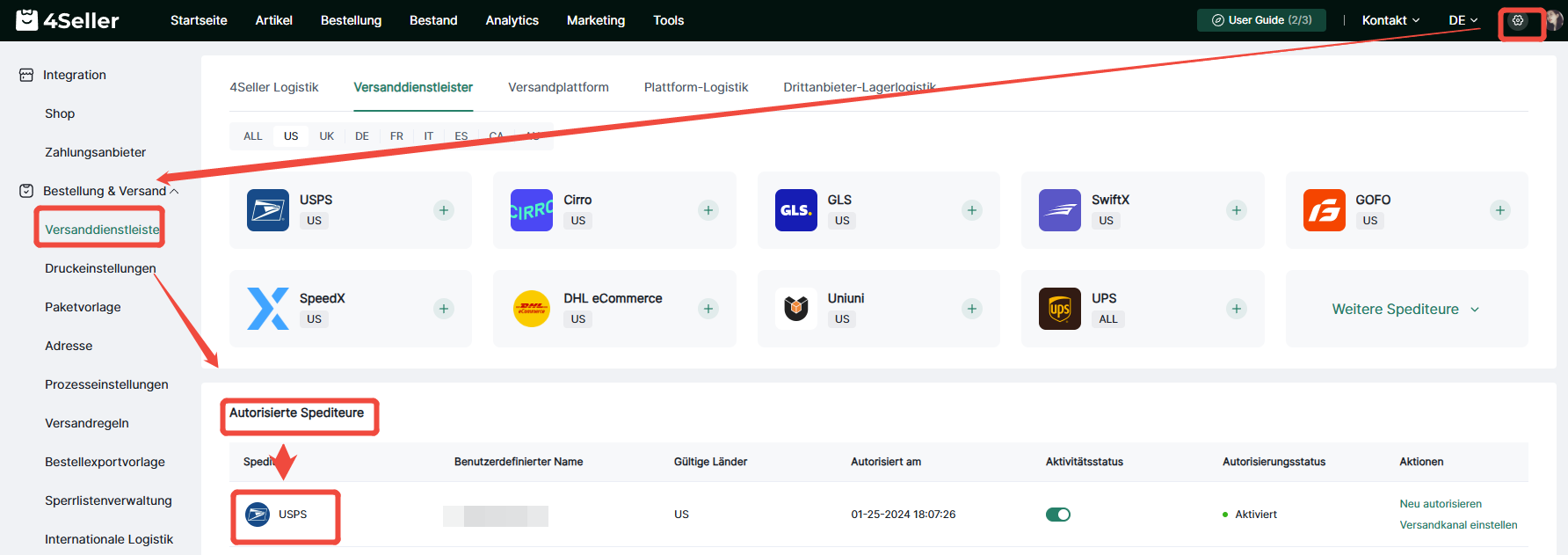1568x555 pixels.
Task: Open Paketvorlage in the sidebar
Action: coord(83,307)
